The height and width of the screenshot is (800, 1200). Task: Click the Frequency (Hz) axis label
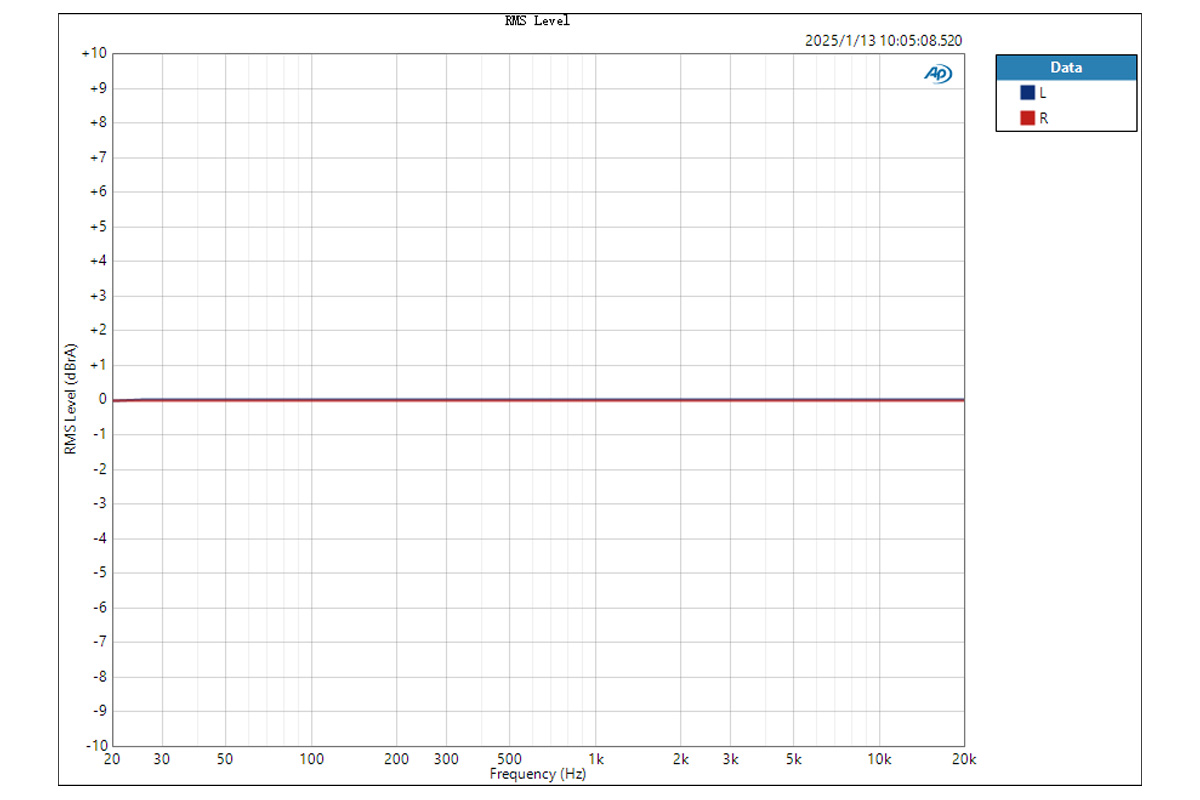[537, 773]
